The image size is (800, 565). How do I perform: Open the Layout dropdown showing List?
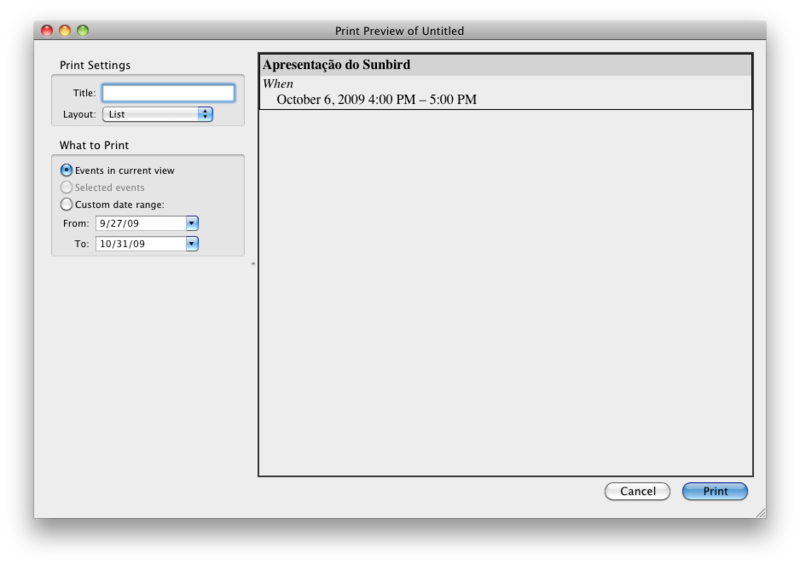[157, 114]
